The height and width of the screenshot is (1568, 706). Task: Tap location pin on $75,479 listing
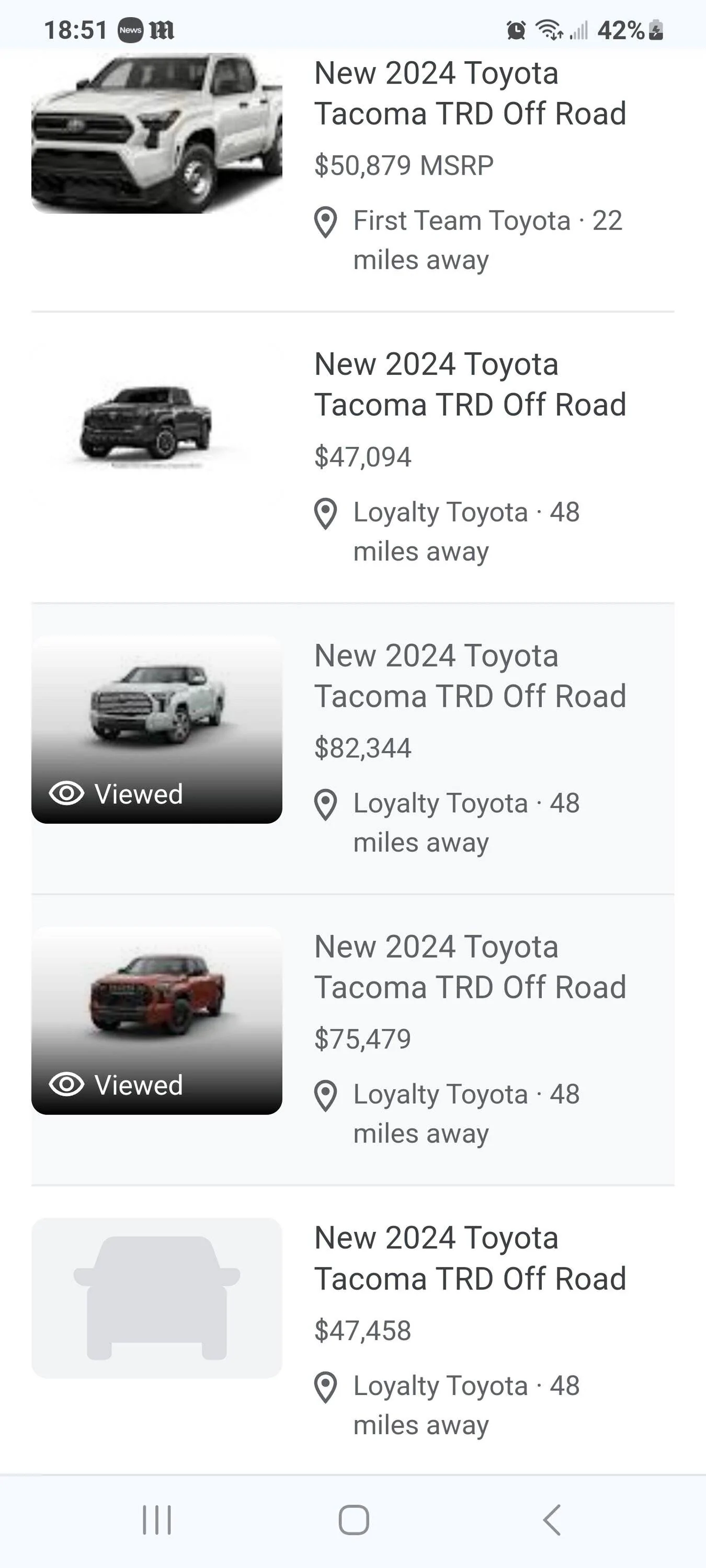pos(325,1096)
